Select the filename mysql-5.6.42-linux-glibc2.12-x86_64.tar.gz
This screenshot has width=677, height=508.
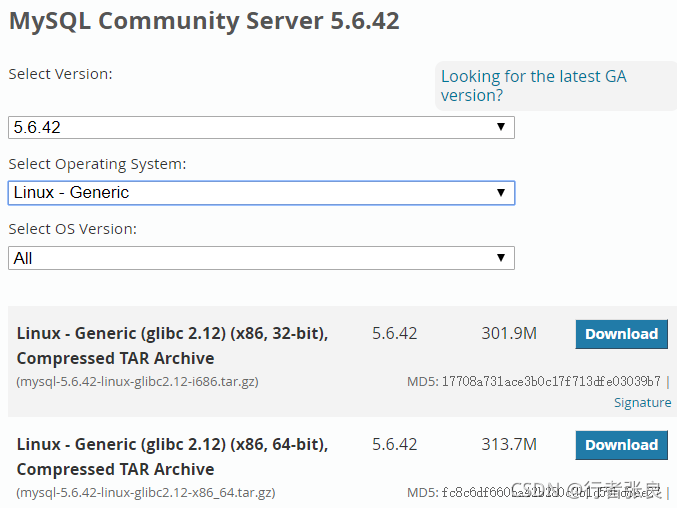click(x=146, y=492)
